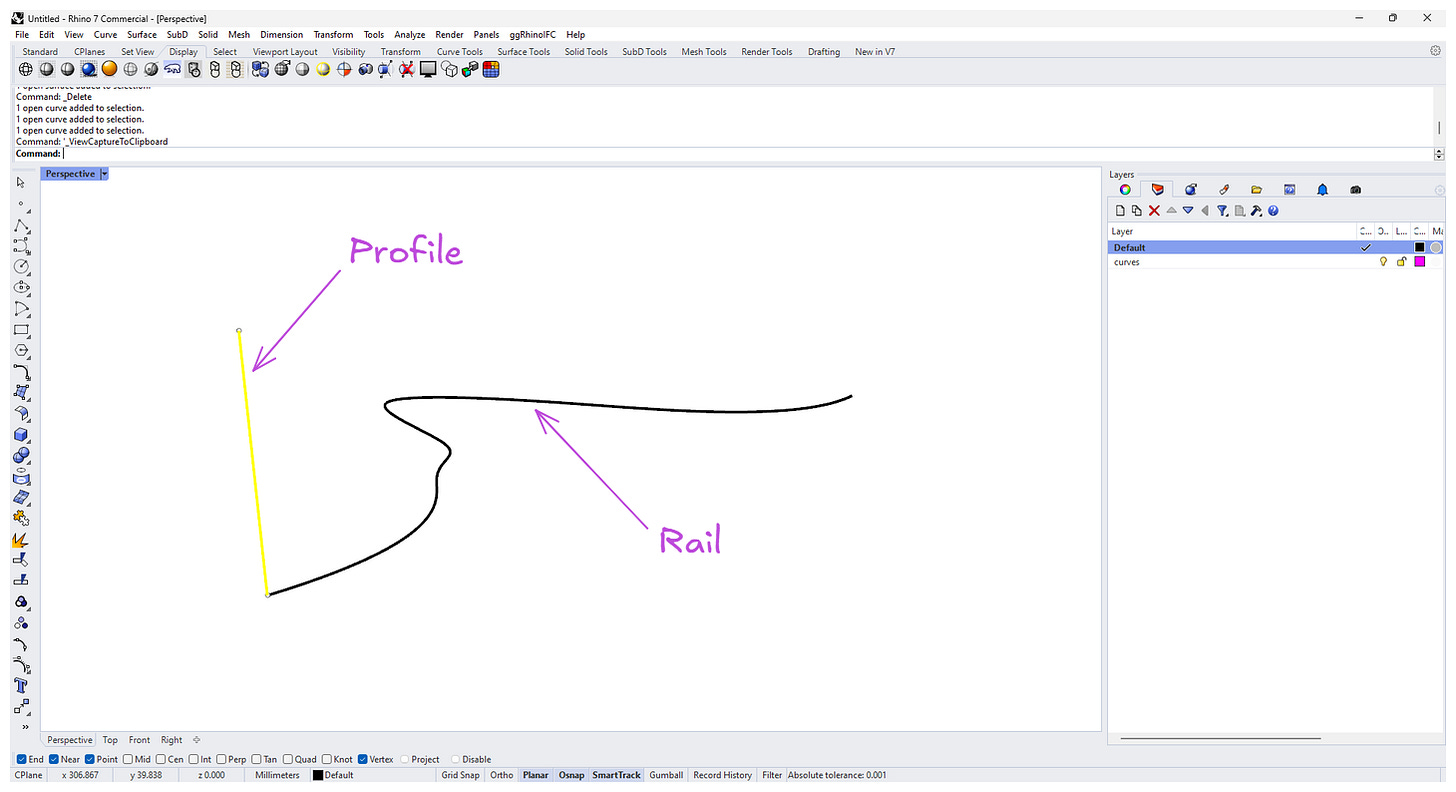
Task: Toggle SmartTrack in the status bar
Action: click(x=617, y=775)
